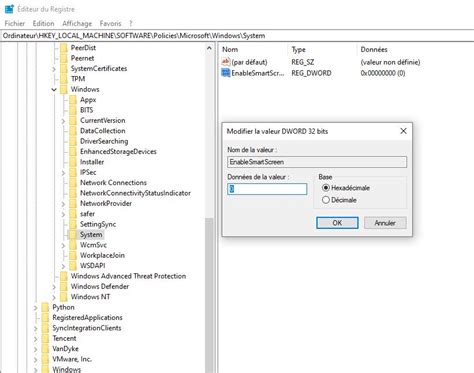
Task: Select the TPM folder icon
Action: click(x=64, y=79)
